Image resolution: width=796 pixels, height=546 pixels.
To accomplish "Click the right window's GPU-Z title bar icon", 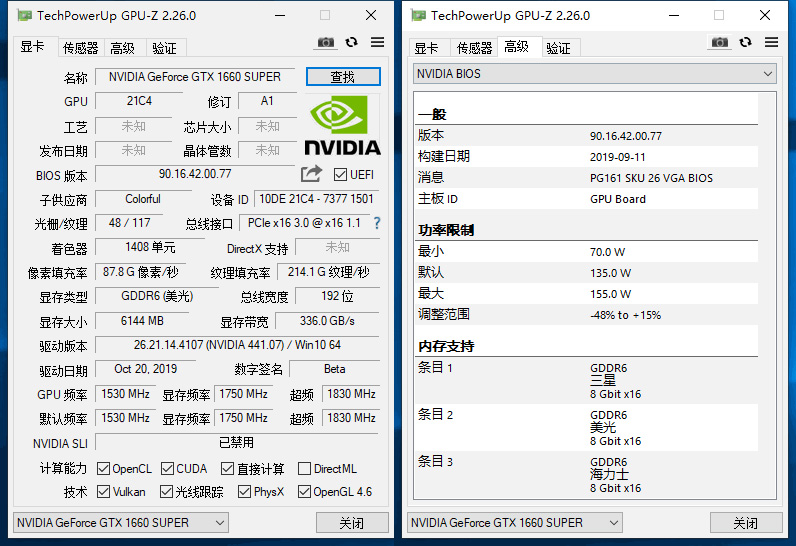I will (x=418, y=16).
